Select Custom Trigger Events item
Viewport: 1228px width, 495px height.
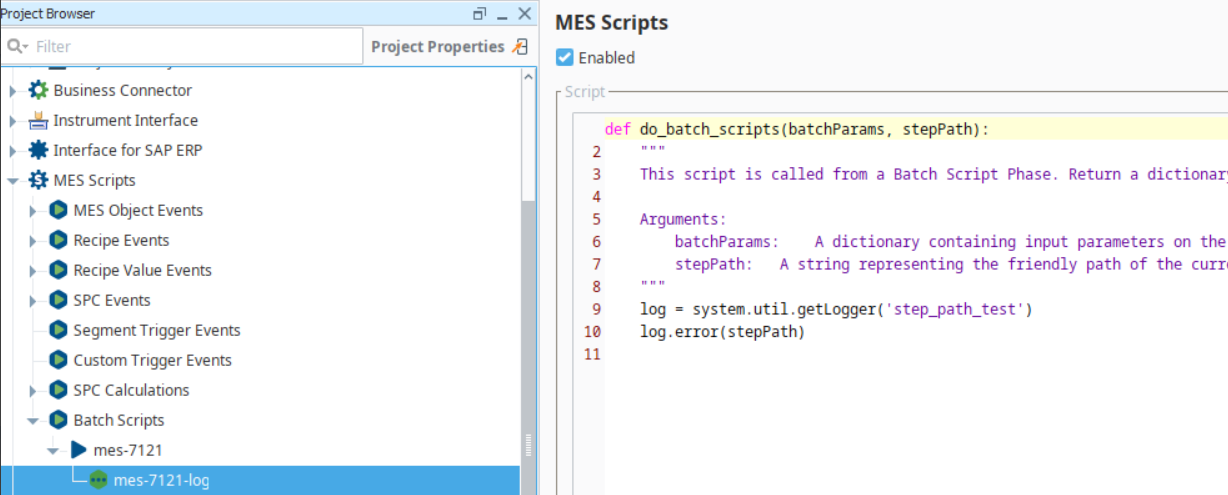pyautogui.click(x=152, y=360)
